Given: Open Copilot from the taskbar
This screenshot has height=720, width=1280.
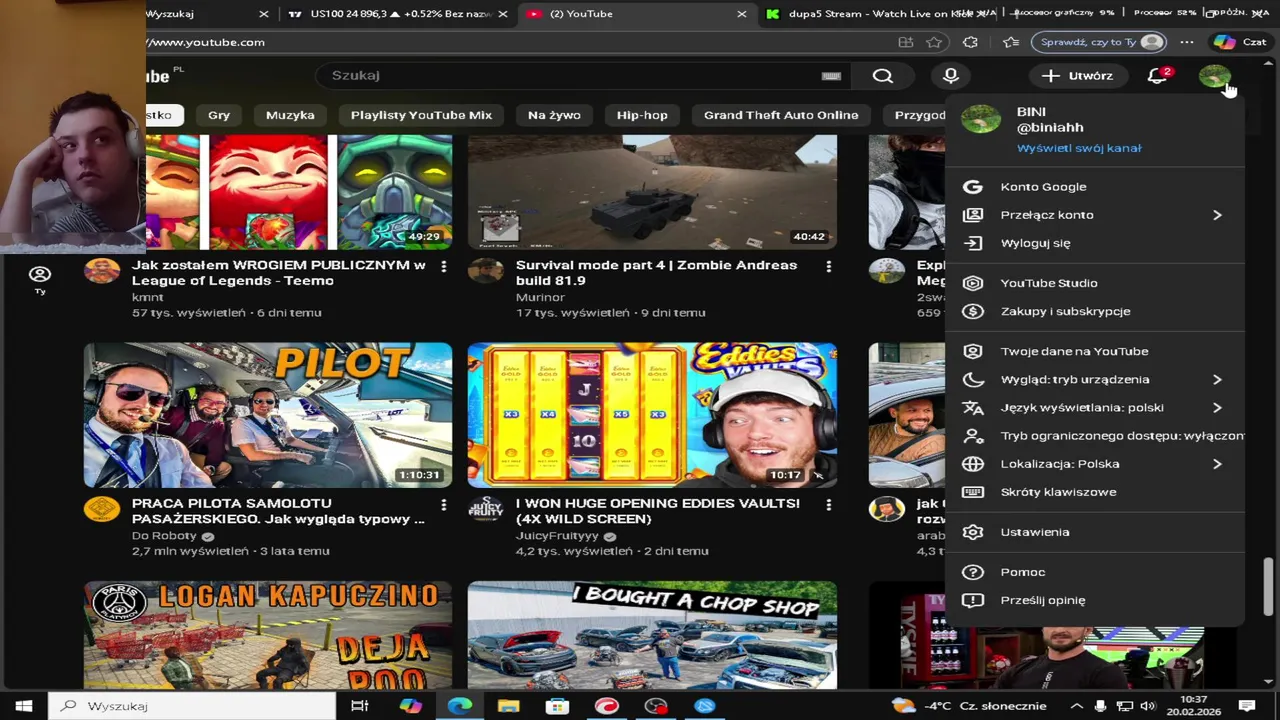Looking at the screenshot, I should pyautogui.click(x=410, y=706).
